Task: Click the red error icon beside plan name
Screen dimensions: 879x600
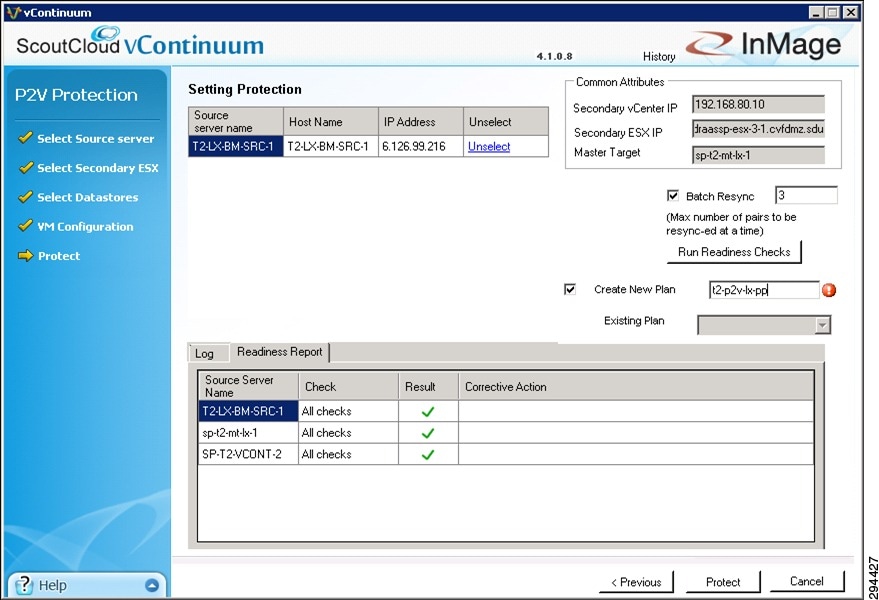Action: point(829,290)
